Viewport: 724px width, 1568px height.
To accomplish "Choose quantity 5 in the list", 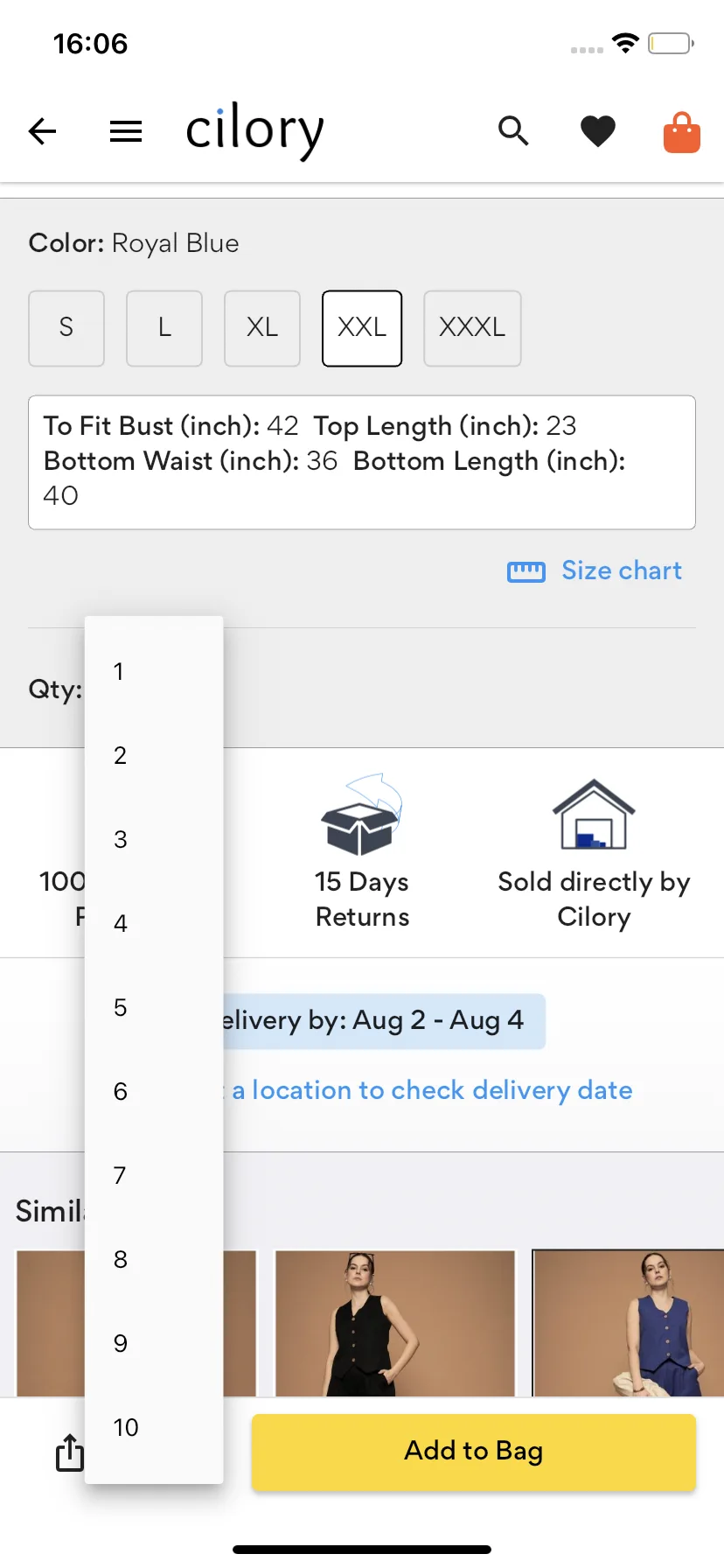I will tap(121, 1007).
